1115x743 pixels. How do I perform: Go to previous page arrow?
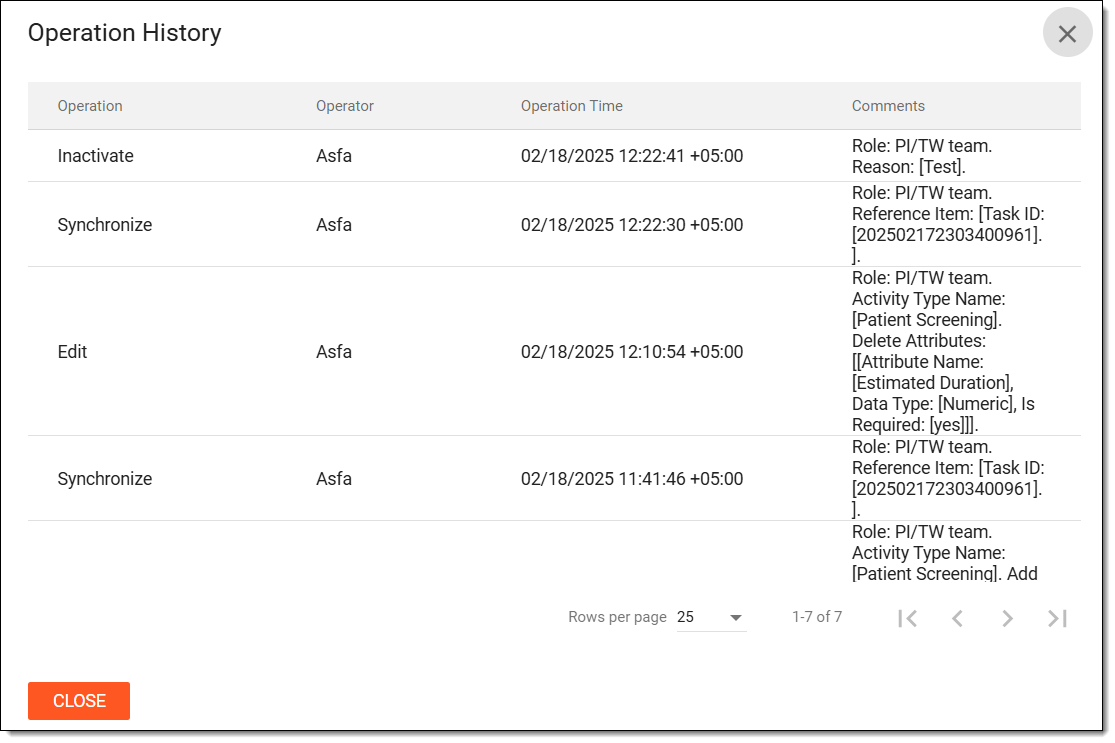(957, 618)
